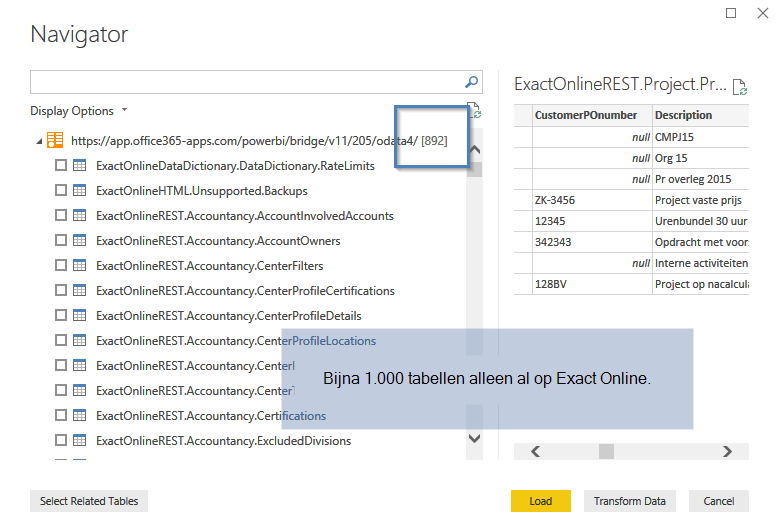The image size is (779, 530).
Task: Click the odata4 data source folder icon
Action: 57,141
